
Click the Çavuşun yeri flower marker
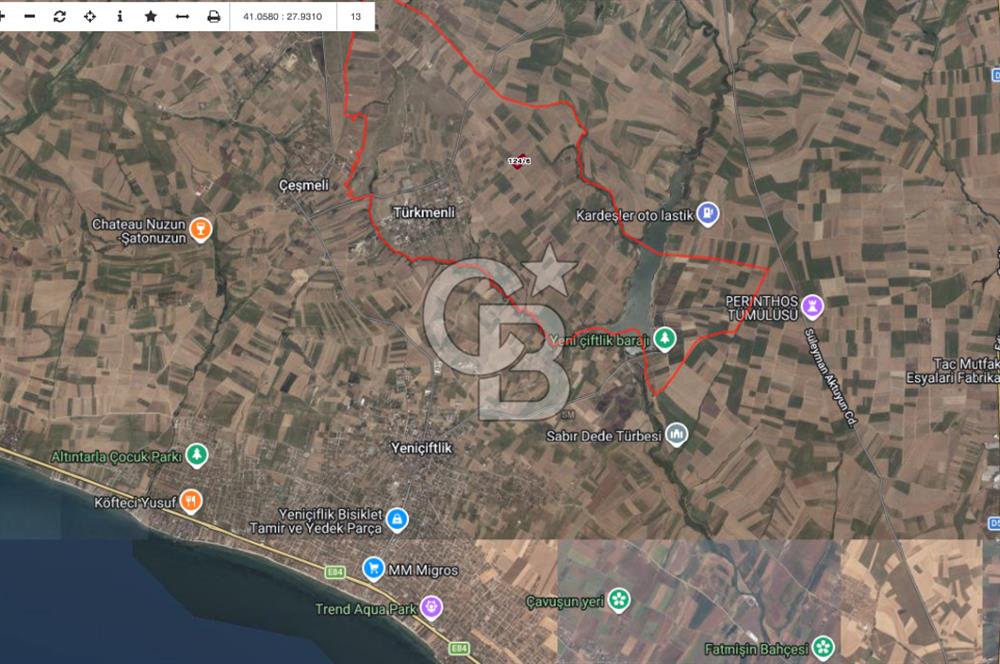(619, 600)
